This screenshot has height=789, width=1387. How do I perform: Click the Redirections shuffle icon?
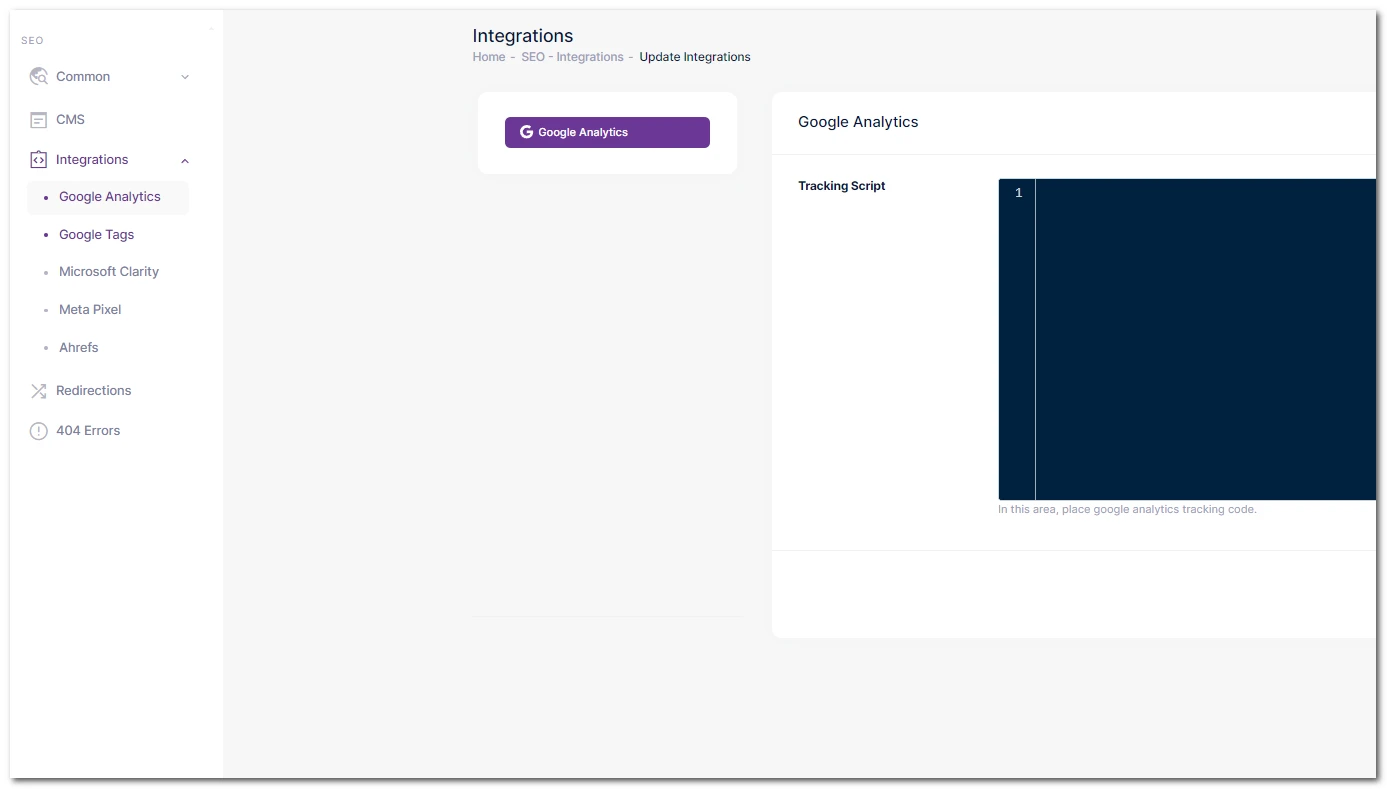coord(39,391)
